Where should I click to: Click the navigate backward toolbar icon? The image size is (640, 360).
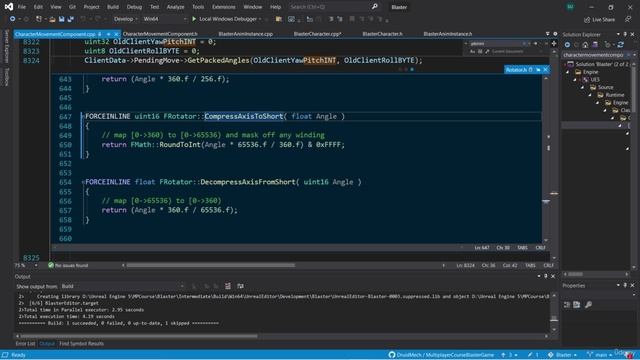tap(12, 19)
